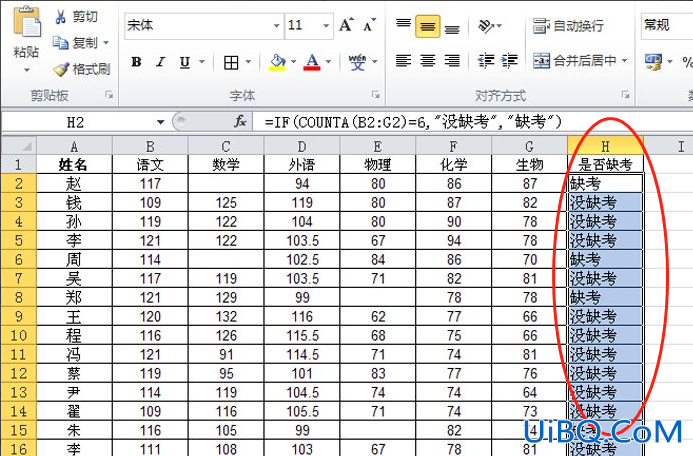Expand the font name dropdown list

point(276,26)
